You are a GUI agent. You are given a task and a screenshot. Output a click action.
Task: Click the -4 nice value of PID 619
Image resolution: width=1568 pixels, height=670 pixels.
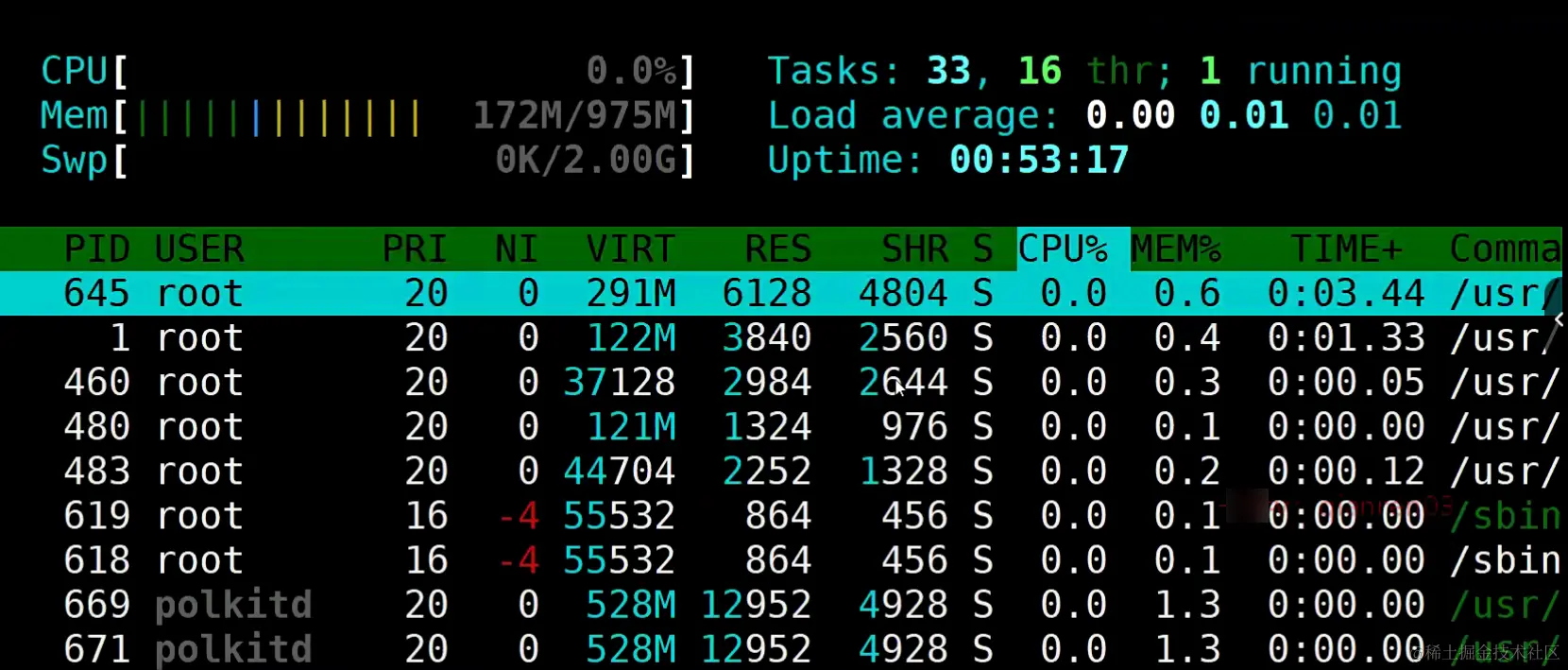point(519,515)
